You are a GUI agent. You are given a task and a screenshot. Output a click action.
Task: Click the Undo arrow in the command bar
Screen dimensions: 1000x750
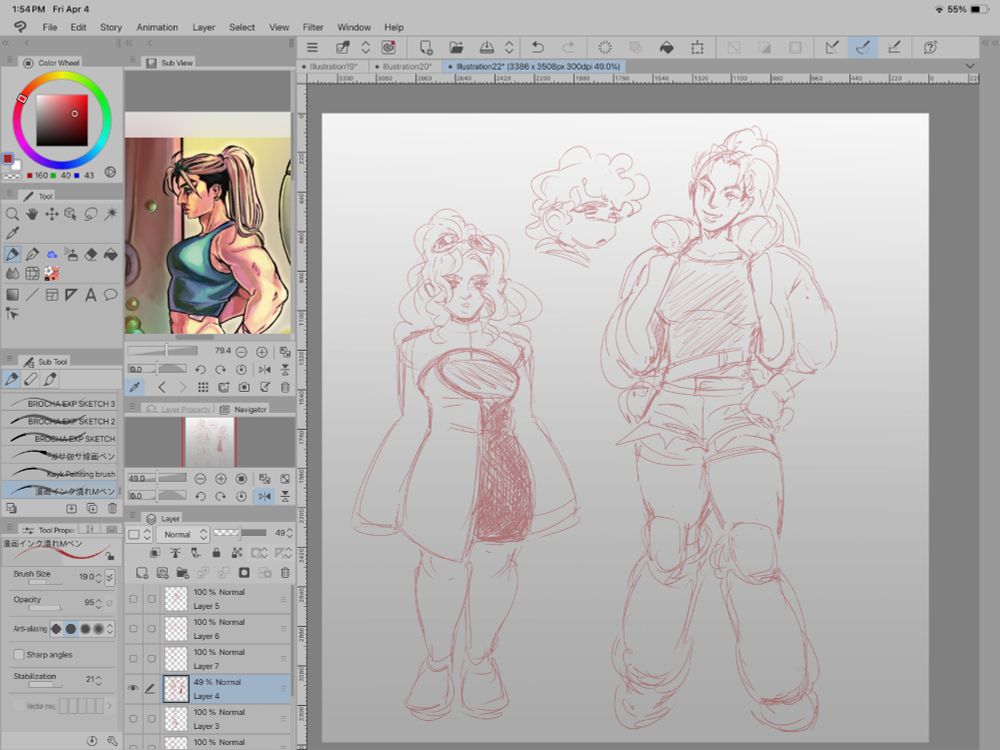coord(538,47)
